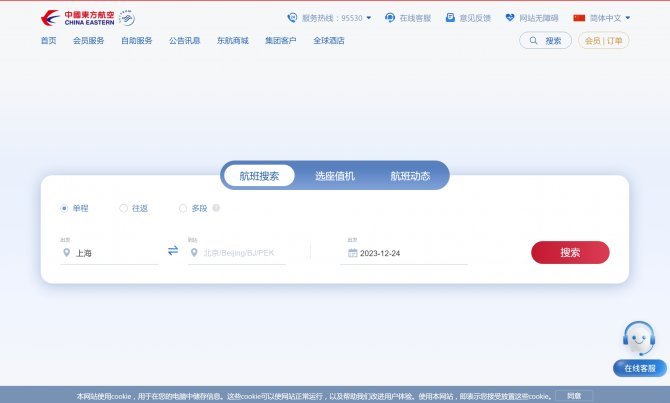The height and width of the screenshot is (403, 670).
Task: Click the accessibility heart icon
Action: (x=510, y=18)
